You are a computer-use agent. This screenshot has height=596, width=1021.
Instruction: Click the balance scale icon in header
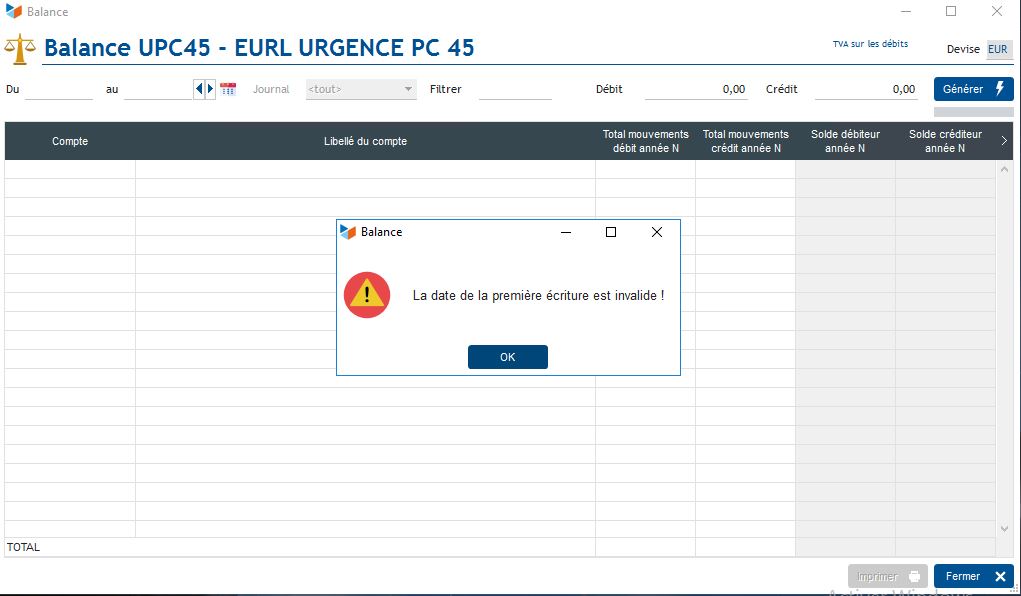coord(20,48)
